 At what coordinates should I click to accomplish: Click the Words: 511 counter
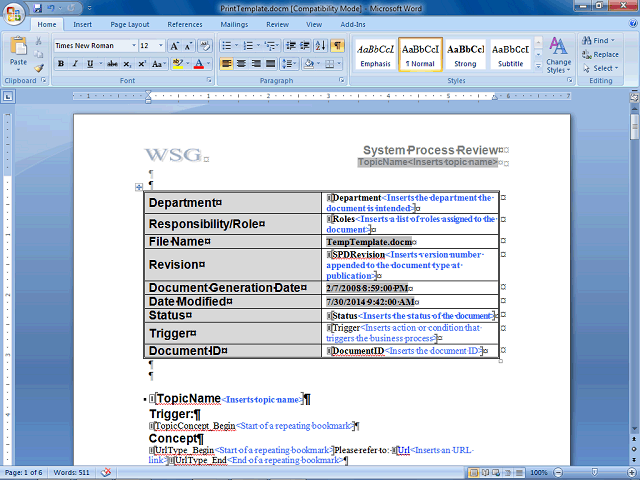(x=71, y=473)
